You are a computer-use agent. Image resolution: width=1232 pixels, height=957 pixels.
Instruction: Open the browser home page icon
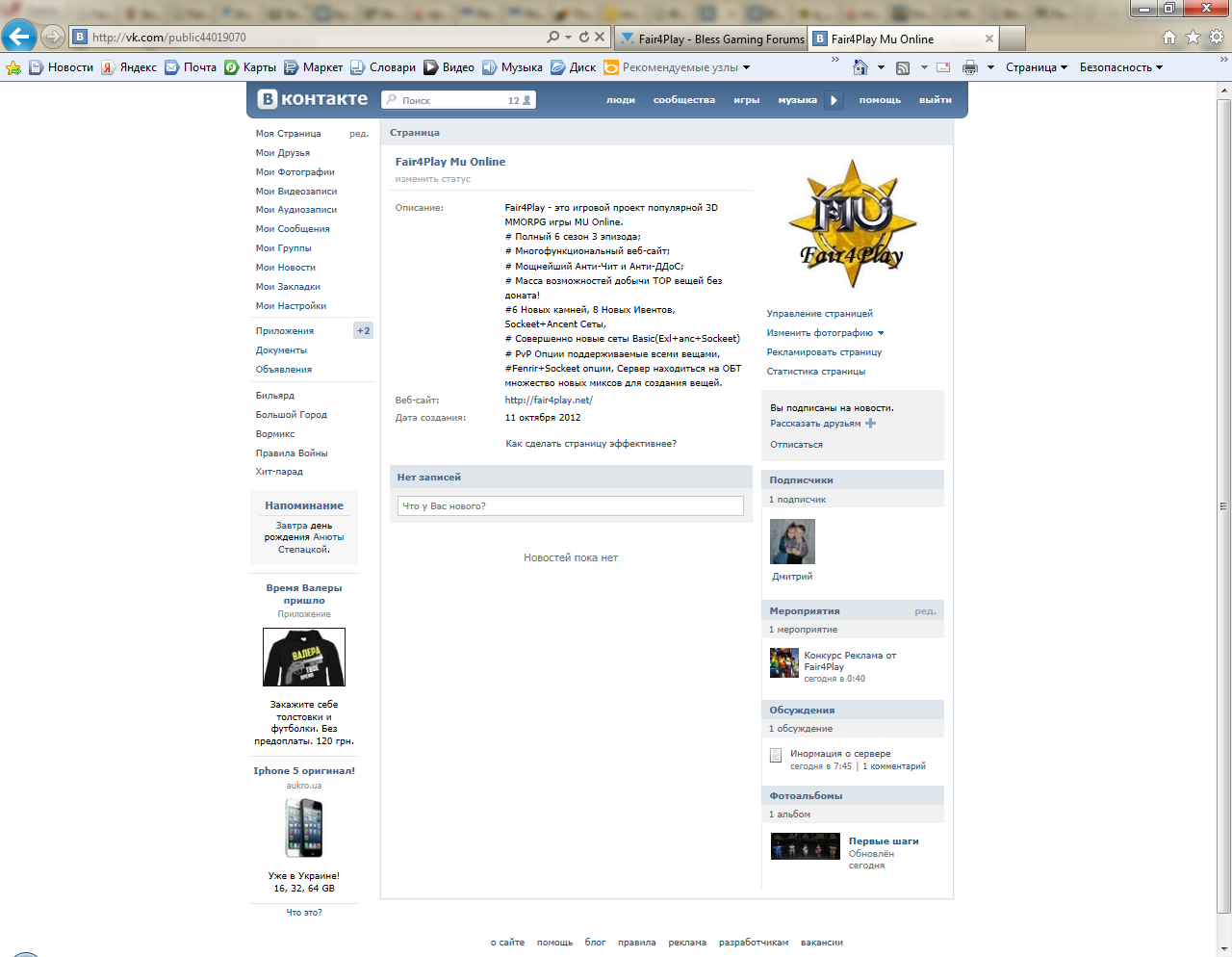1169,38
